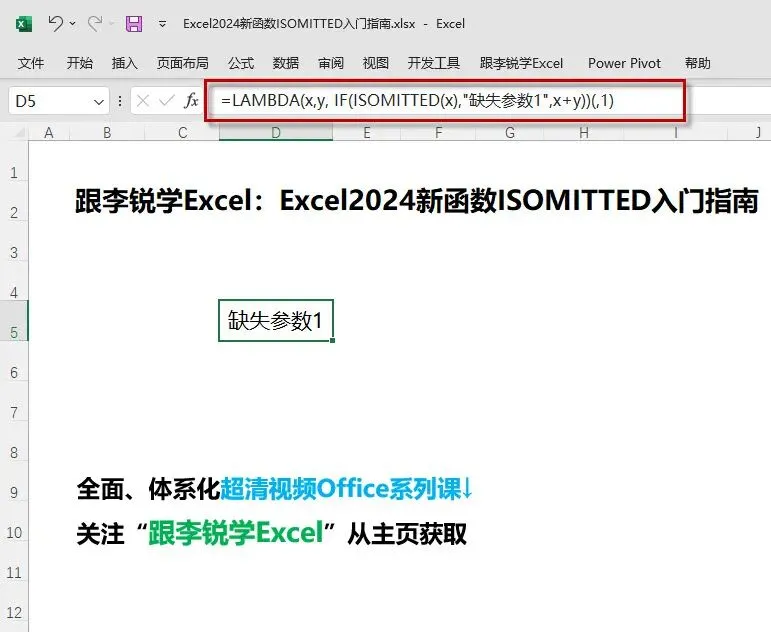Open Customize Quick Access Toolbar dropdown

(162, 24)
